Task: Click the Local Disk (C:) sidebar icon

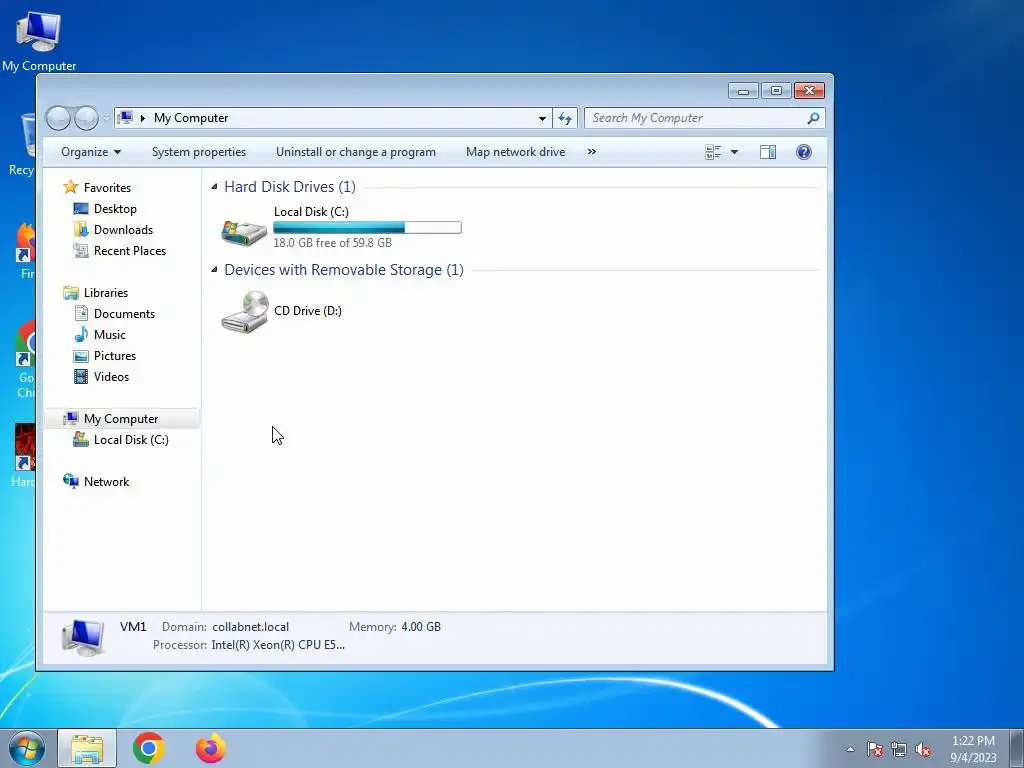Action: [81, 440]
